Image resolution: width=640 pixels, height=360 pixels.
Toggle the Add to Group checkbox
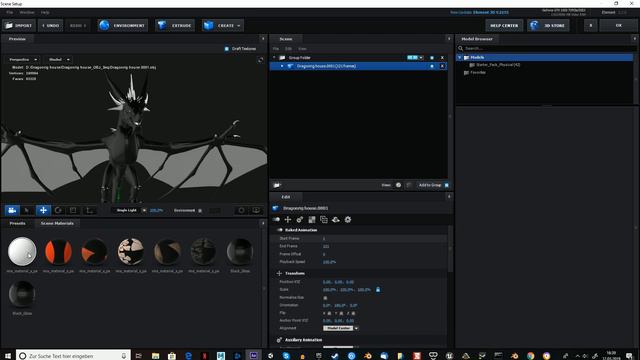[x=447, y=185]
